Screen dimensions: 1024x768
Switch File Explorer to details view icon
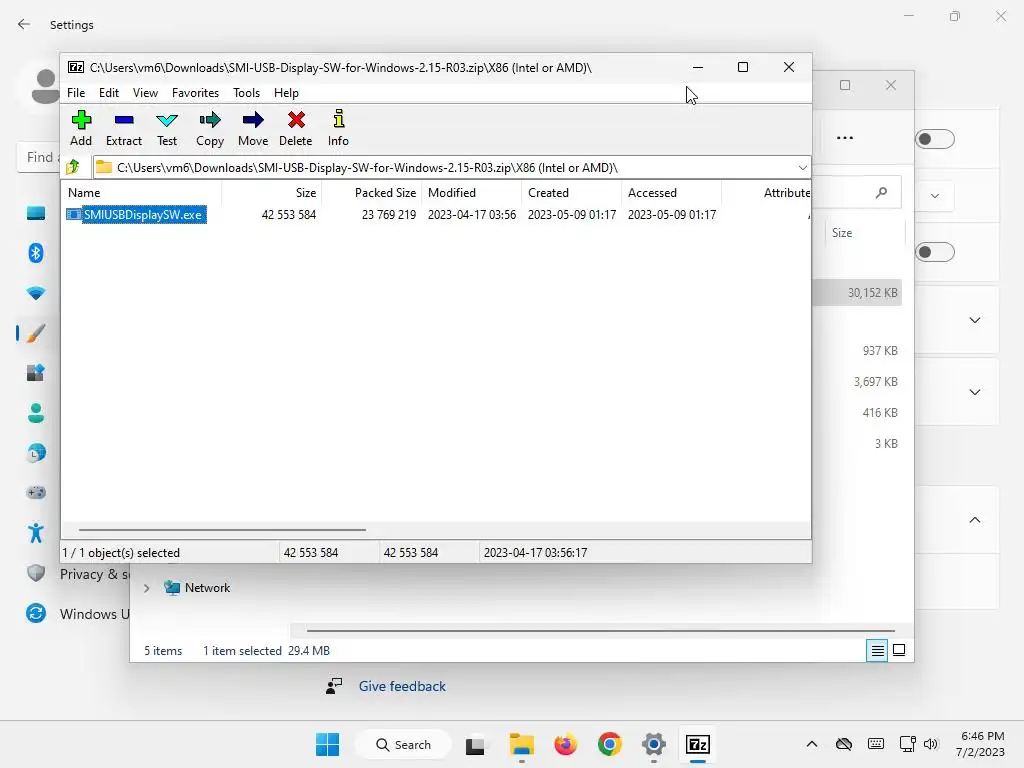click(877, 650)
